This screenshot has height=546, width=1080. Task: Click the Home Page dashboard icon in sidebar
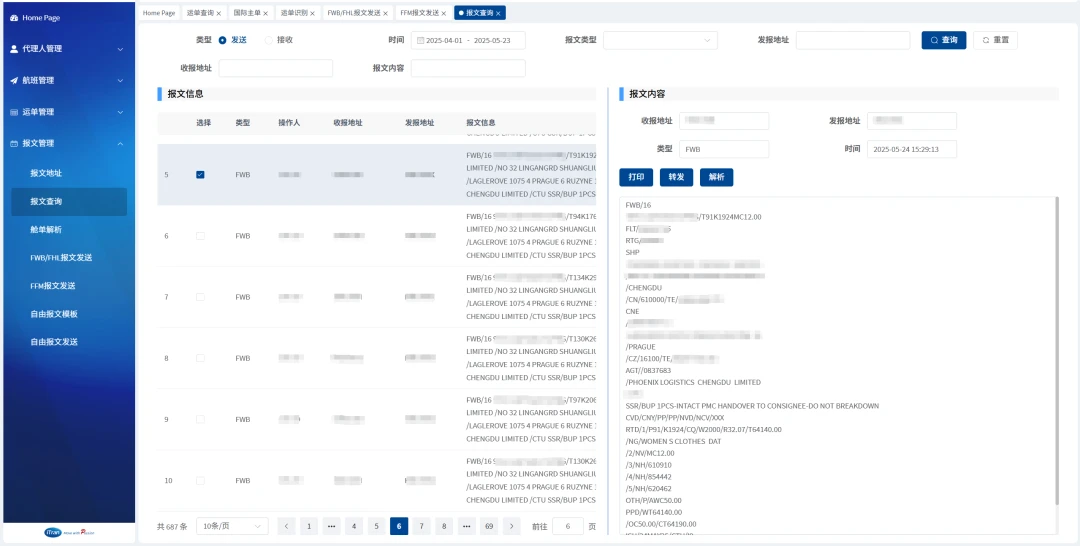click(14, 18)
